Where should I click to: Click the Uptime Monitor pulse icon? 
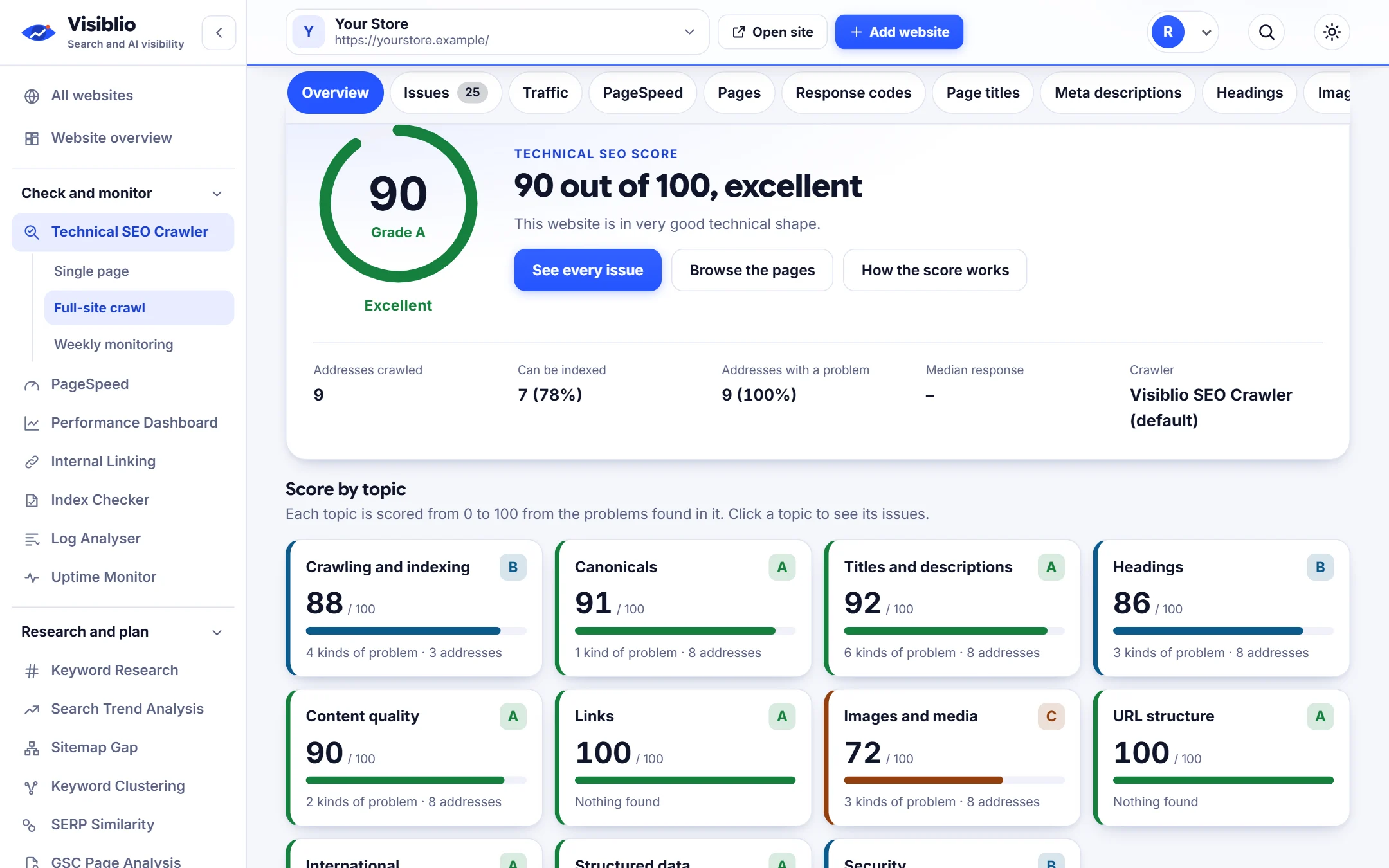click(32, 577)
